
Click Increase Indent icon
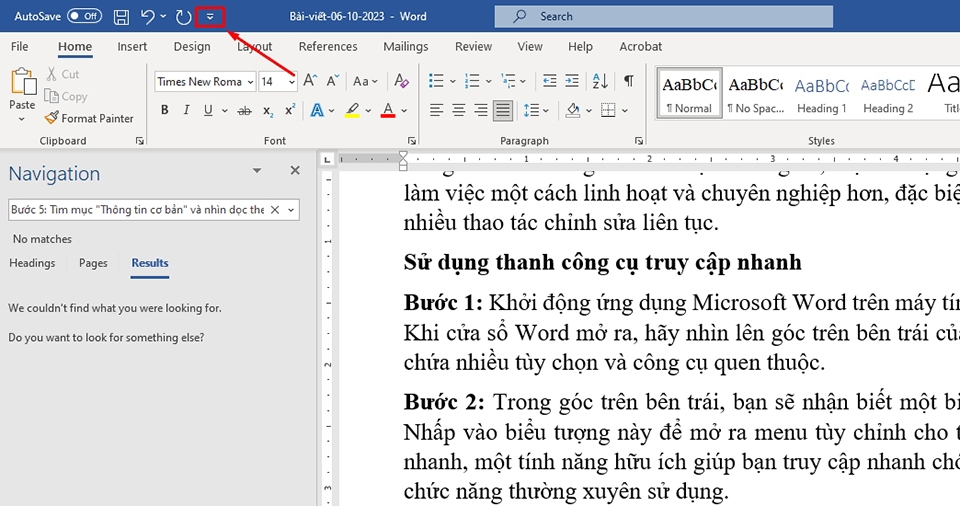572,81
